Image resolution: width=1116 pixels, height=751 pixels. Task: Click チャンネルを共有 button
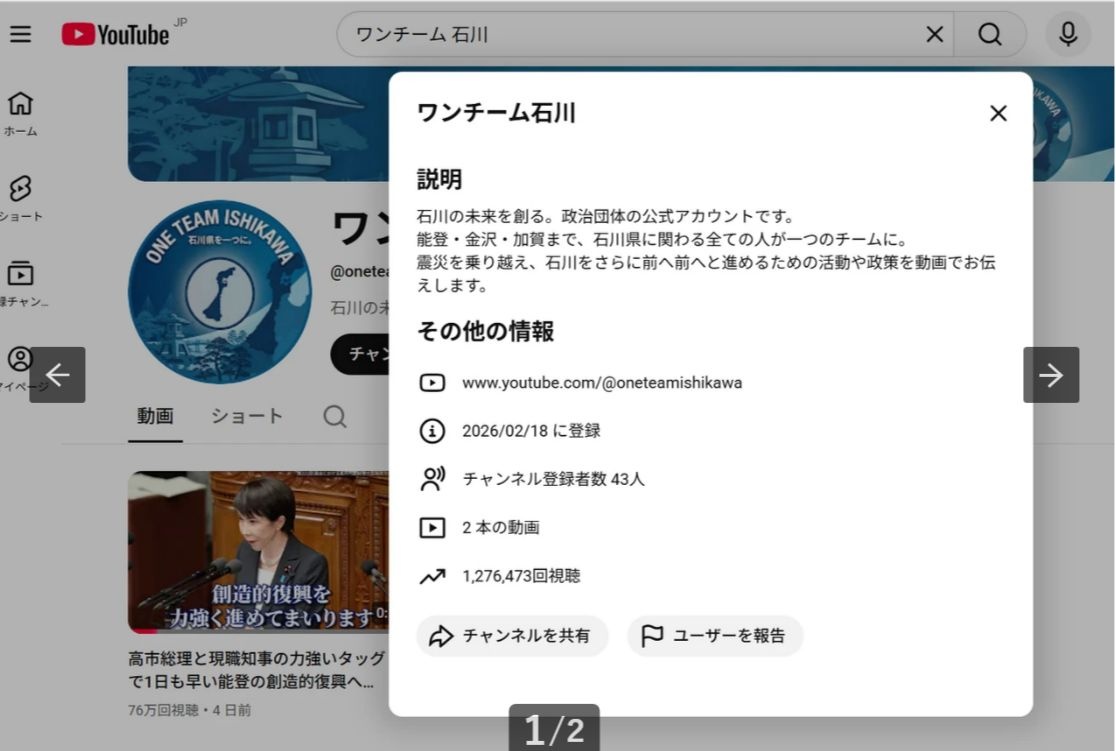pos(512,636)
